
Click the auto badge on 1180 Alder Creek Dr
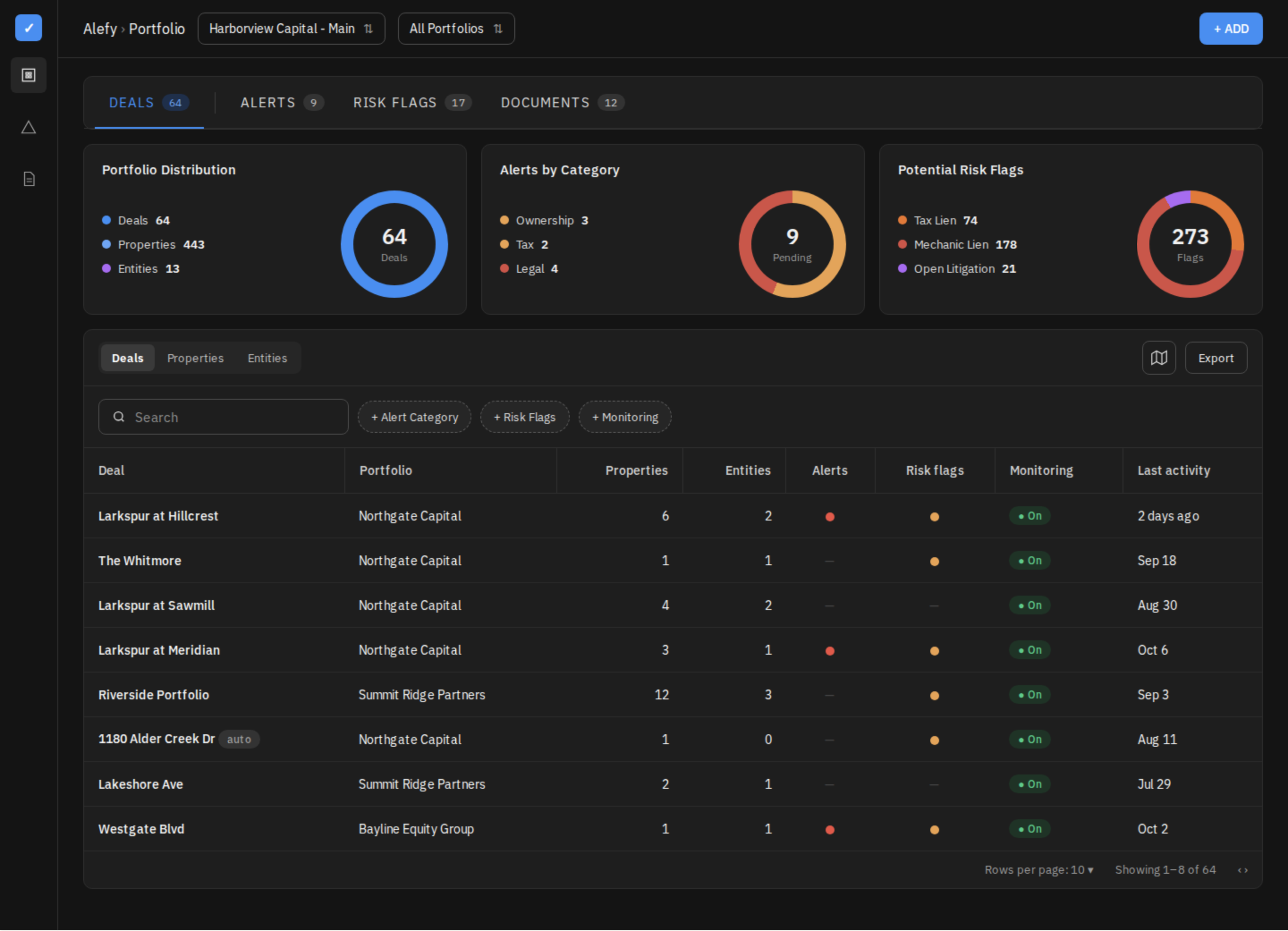[x=239, y=740]
